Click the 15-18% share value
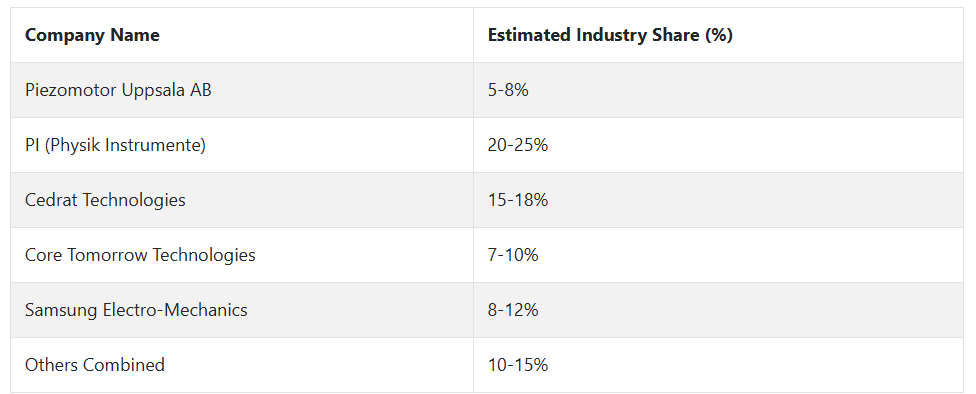976x394 pixels. pos(518,200)
